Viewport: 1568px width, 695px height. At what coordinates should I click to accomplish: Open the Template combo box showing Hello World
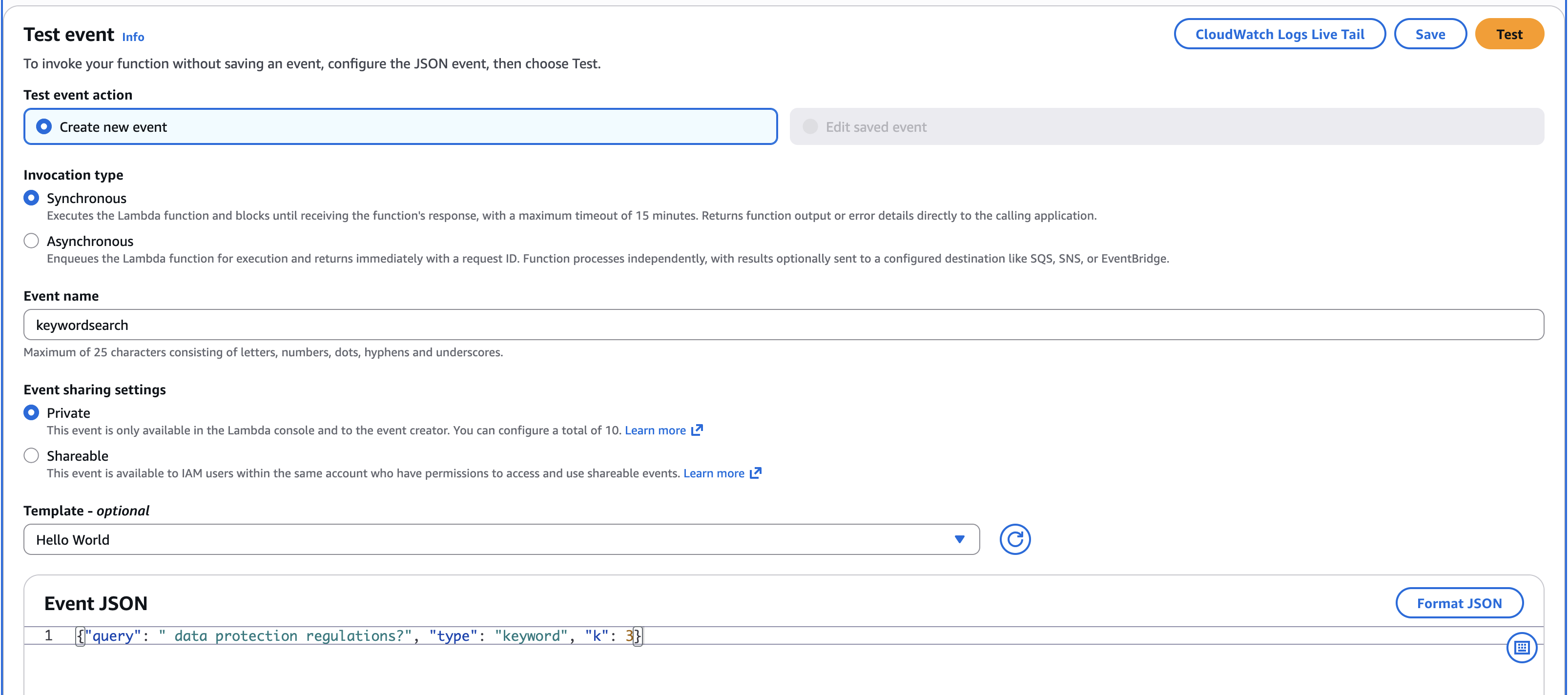click(501, 539)
